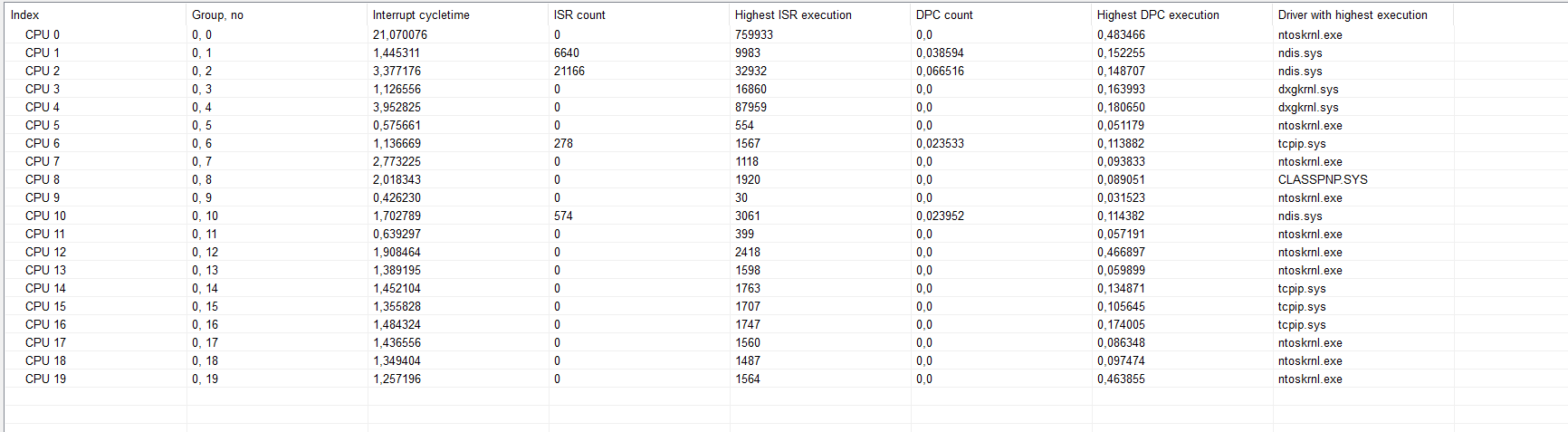Screen dimensions: 1568x432
Task: Select the CPU 10 row
Action: click(x=45, y=216)
